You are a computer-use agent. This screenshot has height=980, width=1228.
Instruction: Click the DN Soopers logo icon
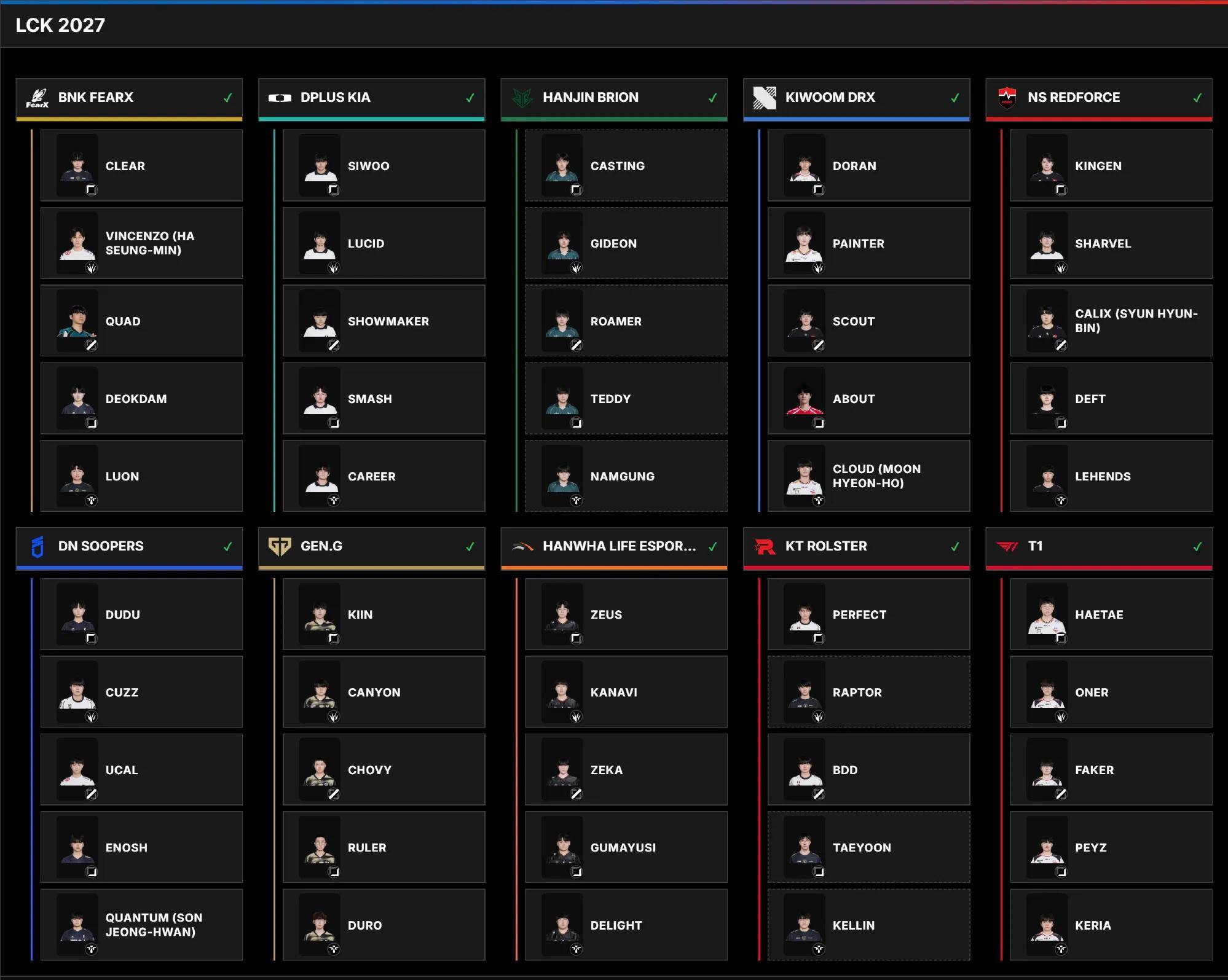(x=37, y=546)
